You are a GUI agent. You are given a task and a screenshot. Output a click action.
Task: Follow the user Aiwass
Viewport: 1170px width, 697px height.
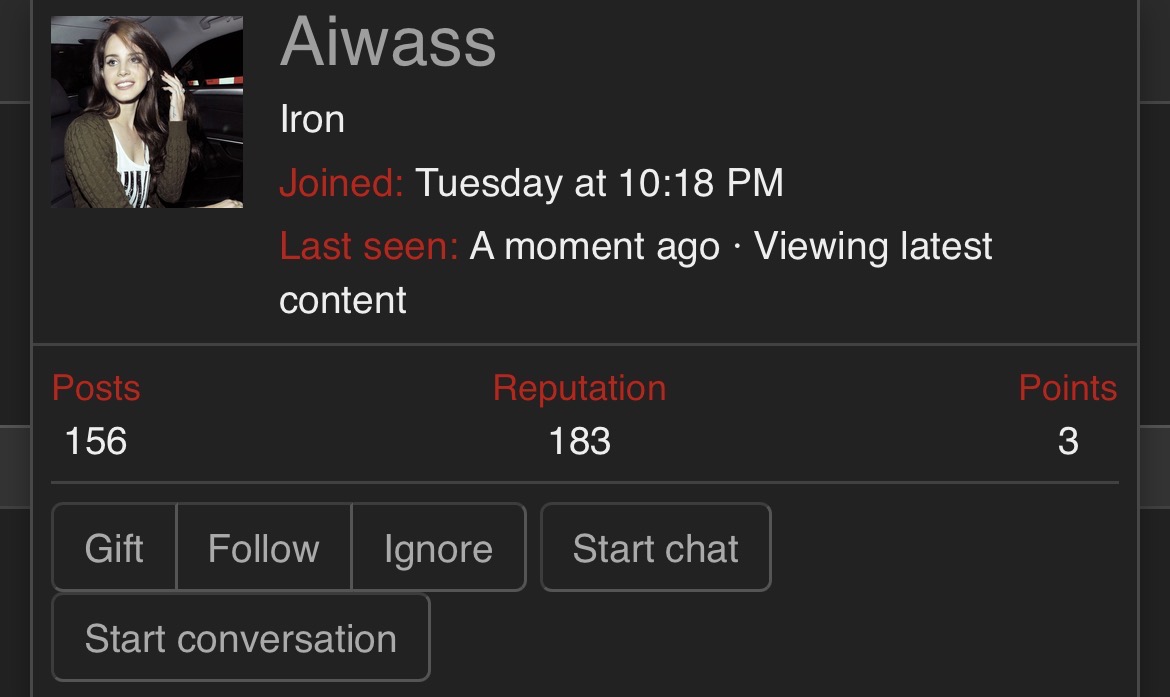(263, 548)
